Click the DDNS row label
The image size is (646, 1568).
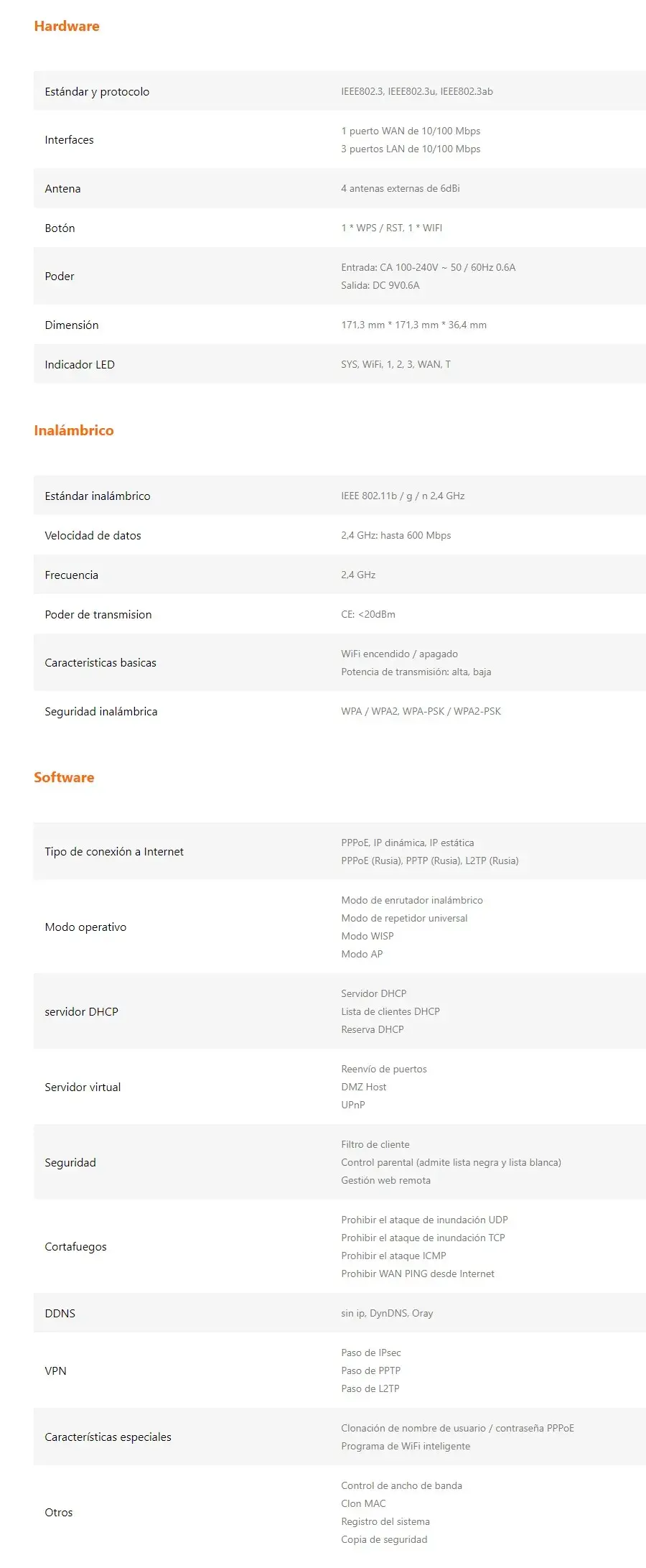(60, 1313)
